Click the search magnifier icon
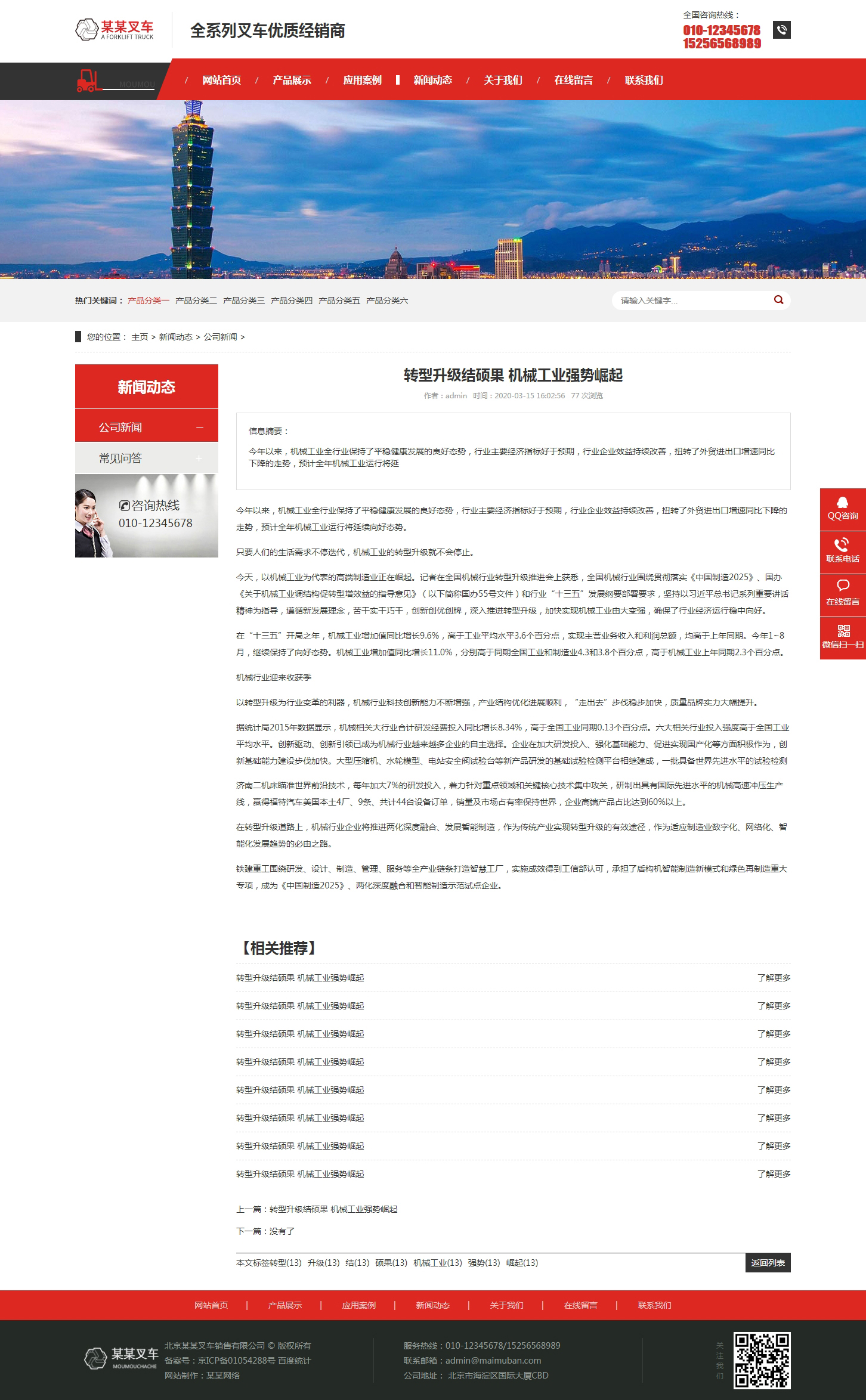 pos(778,300)
